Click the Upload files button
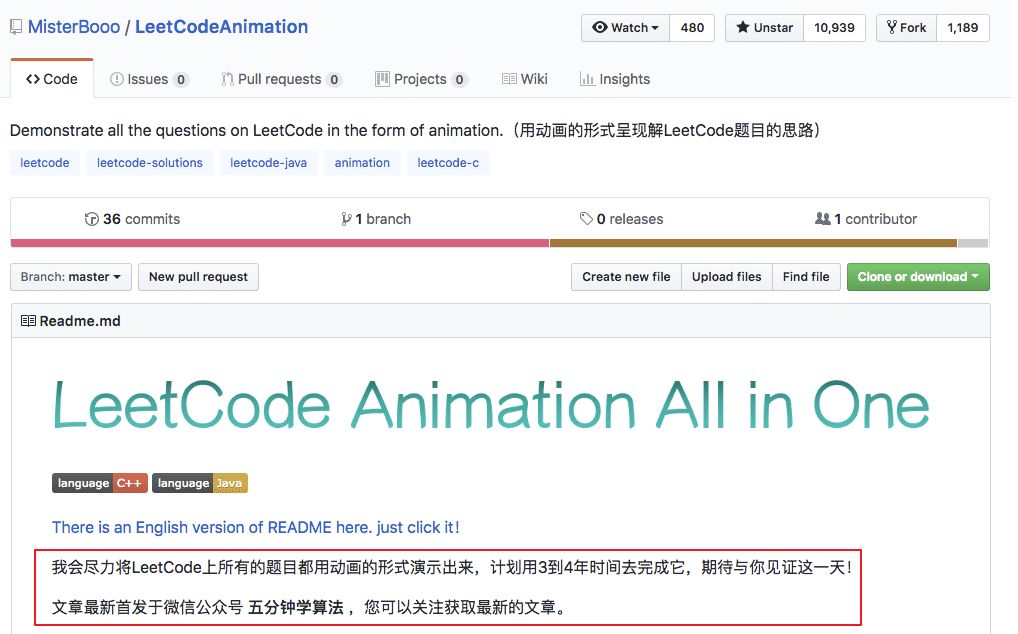This screenshot has height=634, width=1018. (726, 277)
